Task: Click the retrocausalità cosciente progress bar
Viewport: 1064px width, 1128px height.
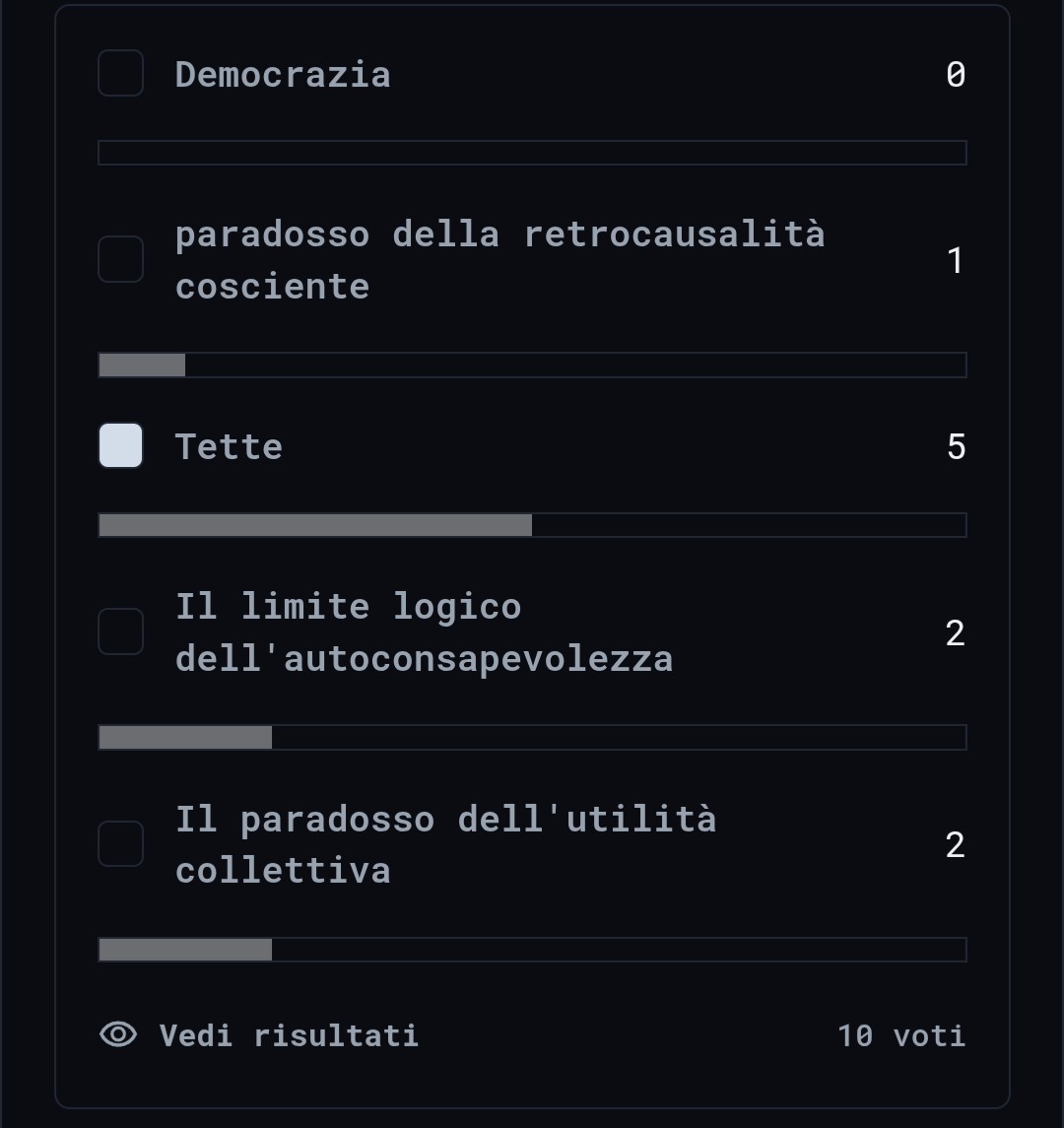Action: [x=532, y=365]
